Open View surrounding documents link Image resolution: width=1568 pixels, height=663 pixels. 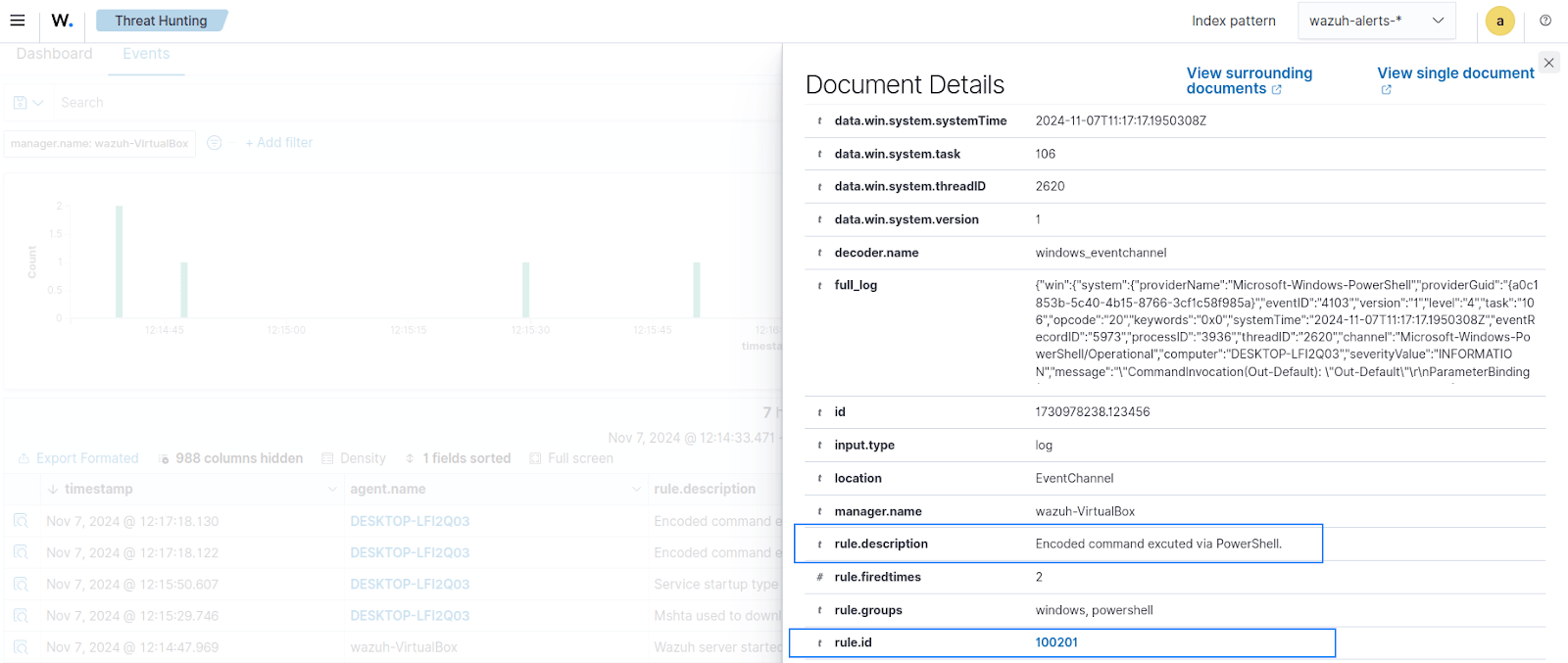click(x=1249, y=80)
